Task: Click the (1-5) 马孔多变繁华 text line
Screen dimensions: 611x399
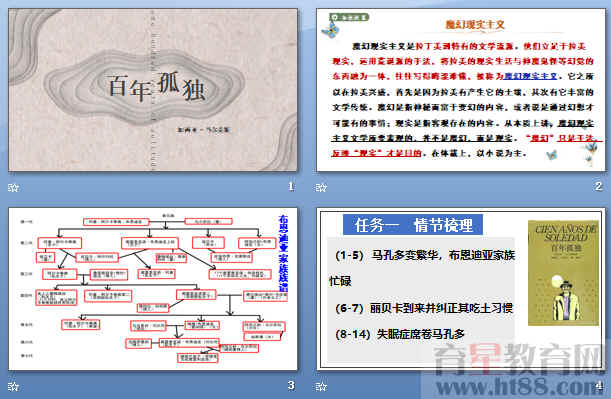Action: pyautogui.click(x=425, y=256)
